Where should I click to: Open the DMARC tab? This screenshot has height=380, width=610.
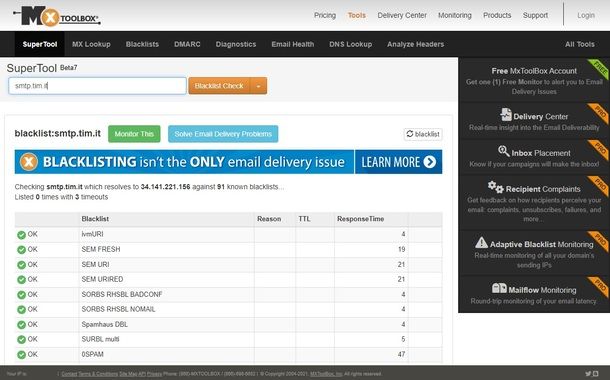[x=187, y=44]
